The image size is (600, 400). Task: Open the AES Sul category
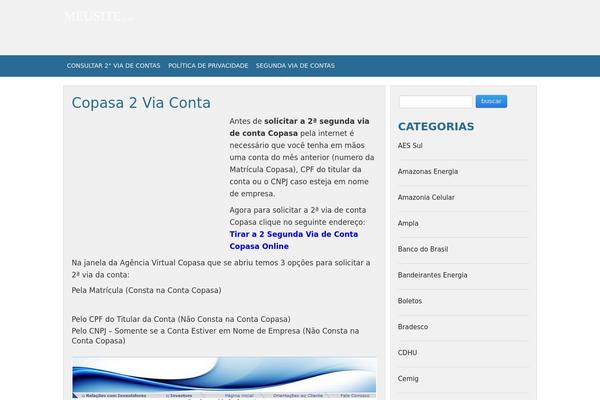410,145
